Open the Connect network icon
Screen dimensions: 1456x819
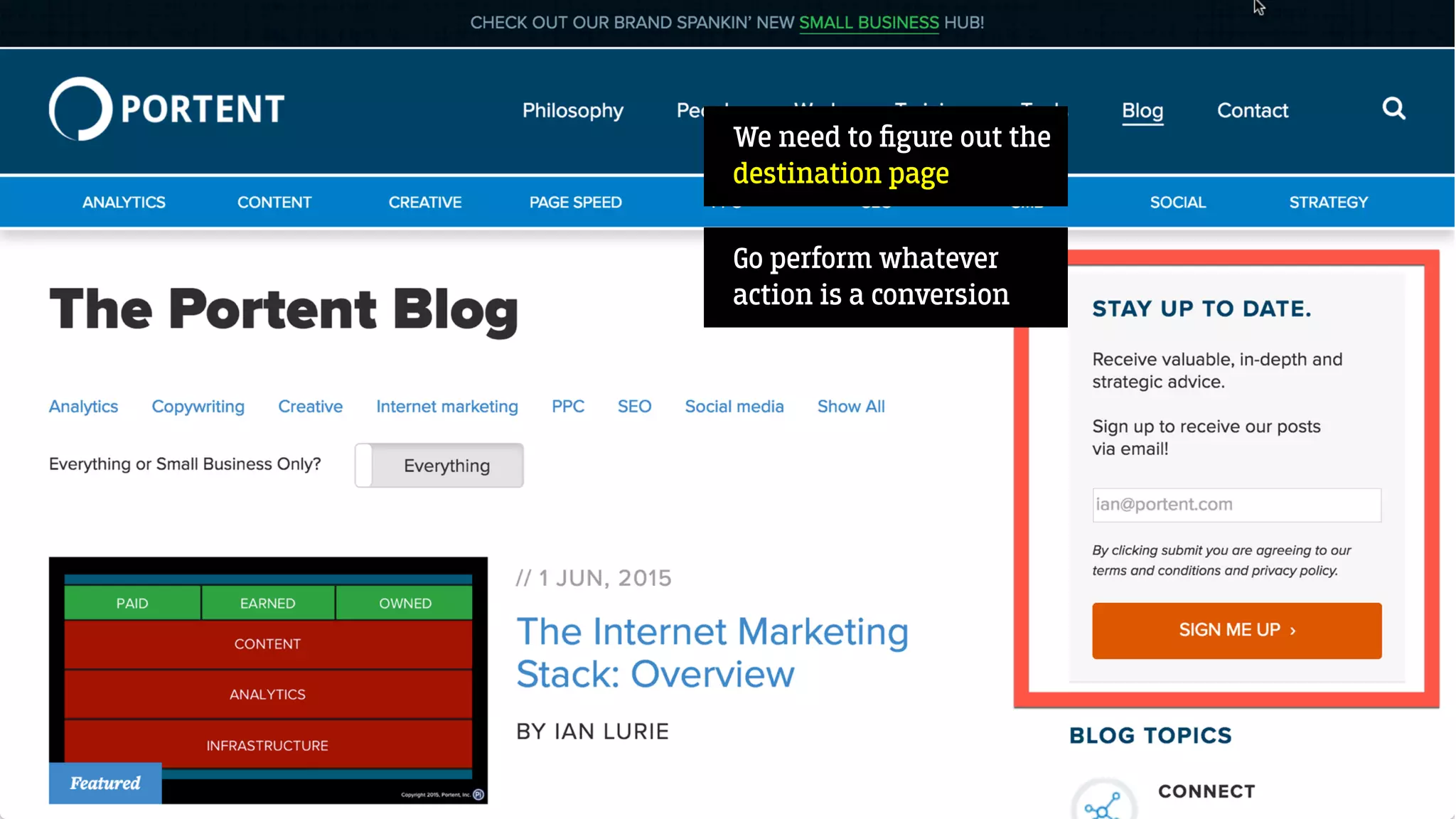click(1103, 799)
